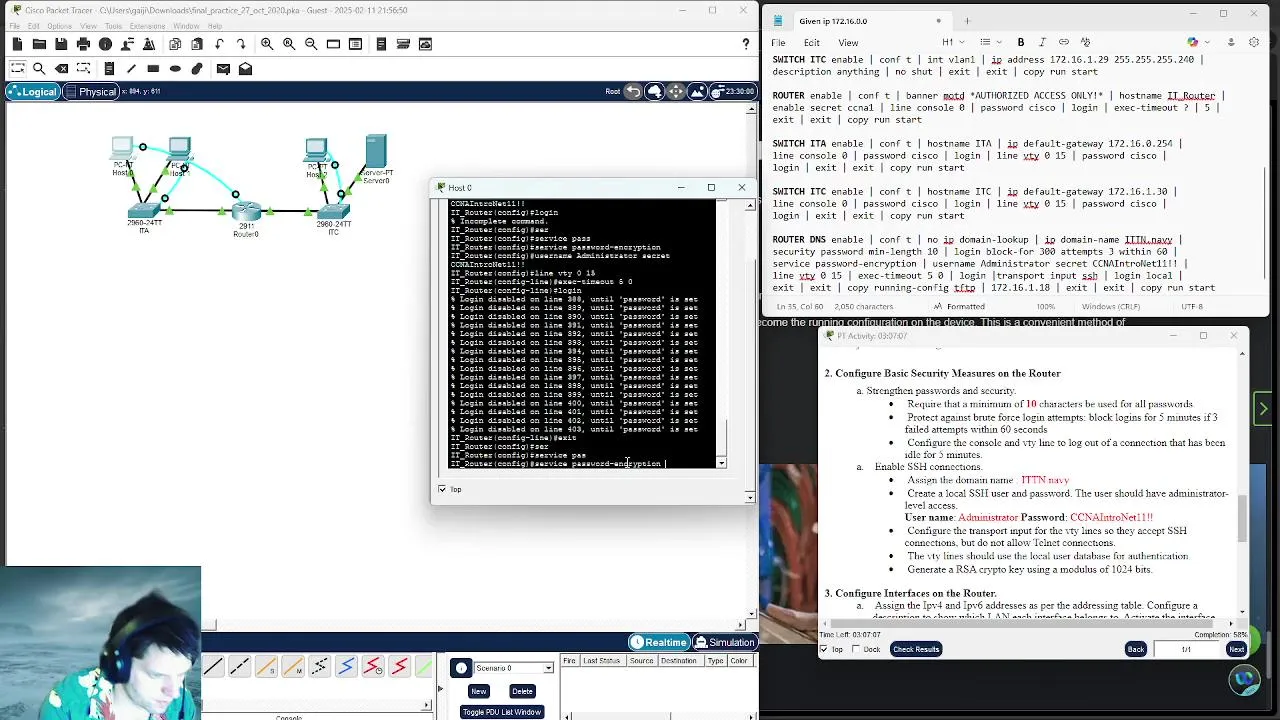Click the Next button in PT Activity

click(1237, 649)
